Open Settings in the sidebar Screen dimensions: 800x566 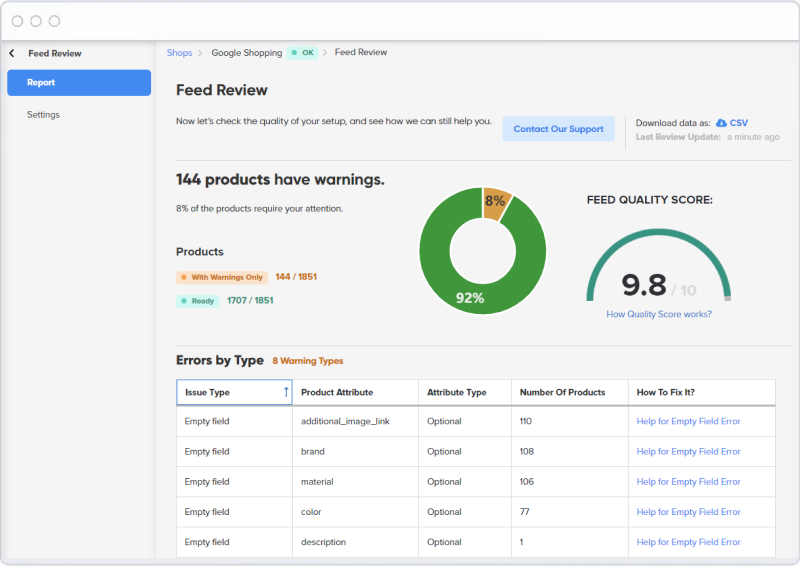[x=43, y=115]
